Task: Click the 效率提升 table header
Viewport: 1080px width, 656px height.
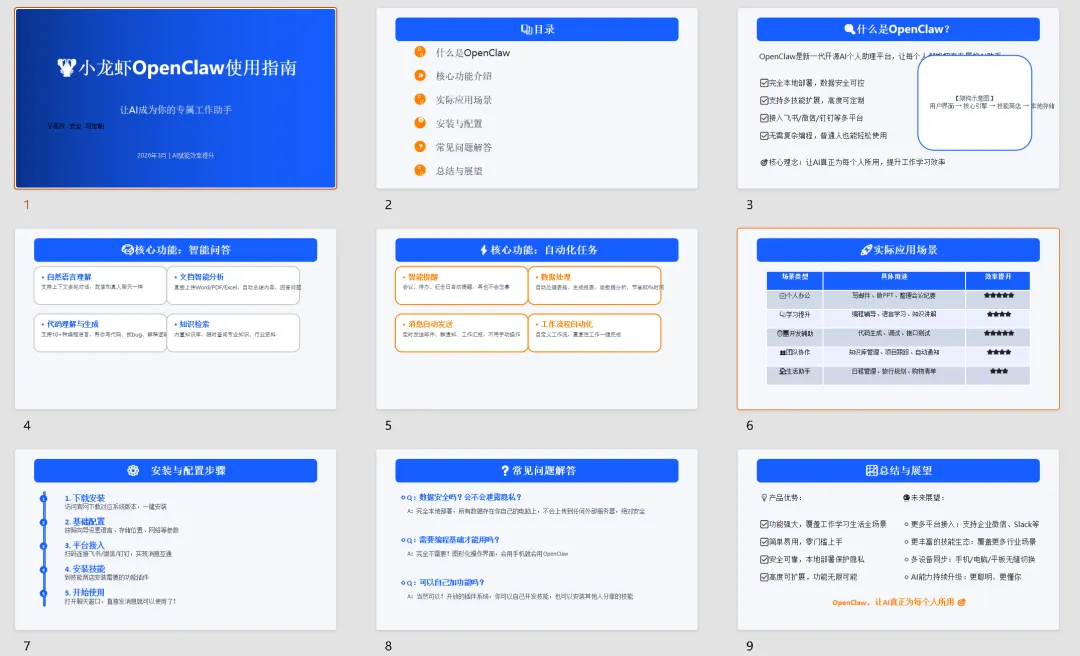Action: 998,277
